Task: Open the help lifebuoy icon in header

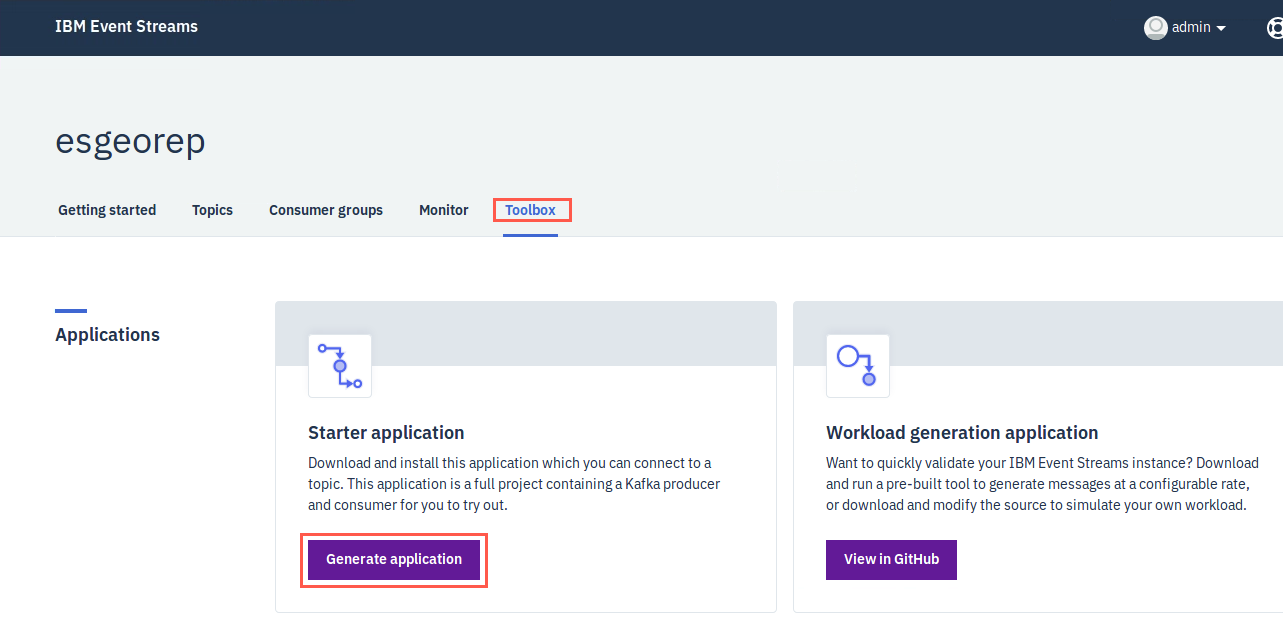Action: [1275, 28]
